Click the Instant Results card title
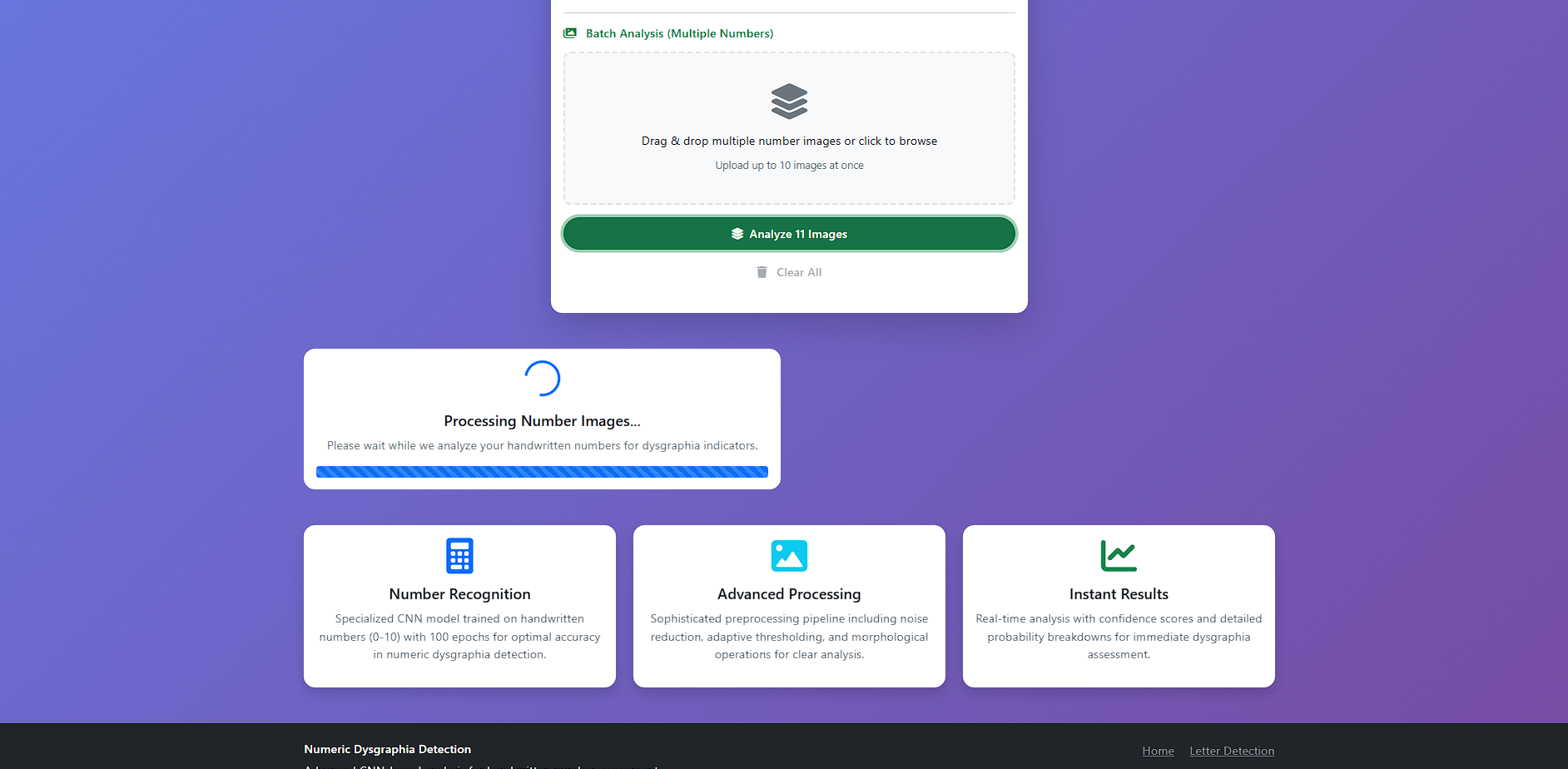This screenshot has width=1568, height=769. (1119, 594)
